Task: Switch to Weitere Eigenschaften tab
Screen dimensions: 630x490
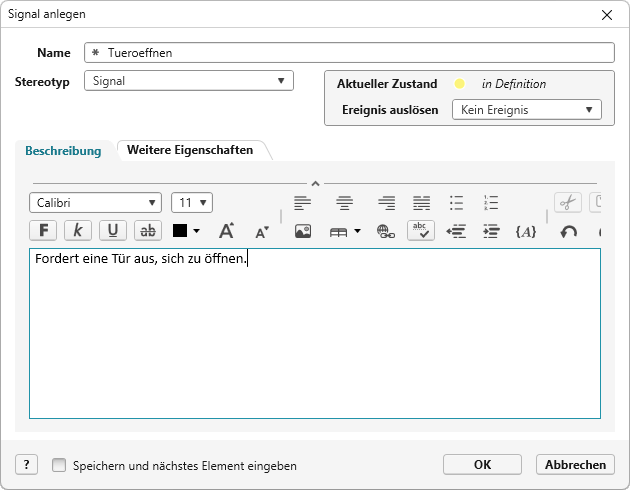Action: 190,150
